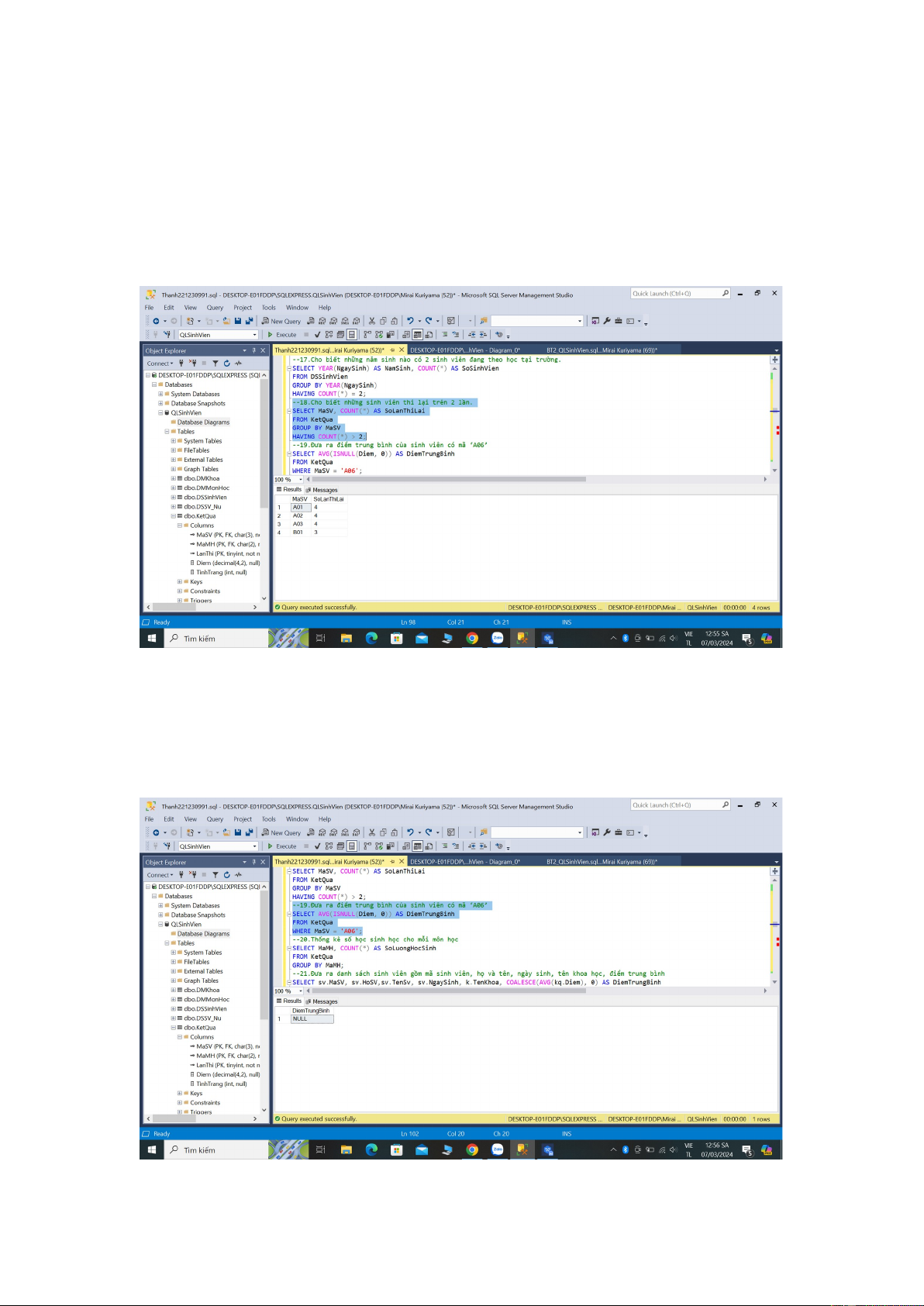
Task: Click Quick Launch search box in upper window
Action: (676, 294)
